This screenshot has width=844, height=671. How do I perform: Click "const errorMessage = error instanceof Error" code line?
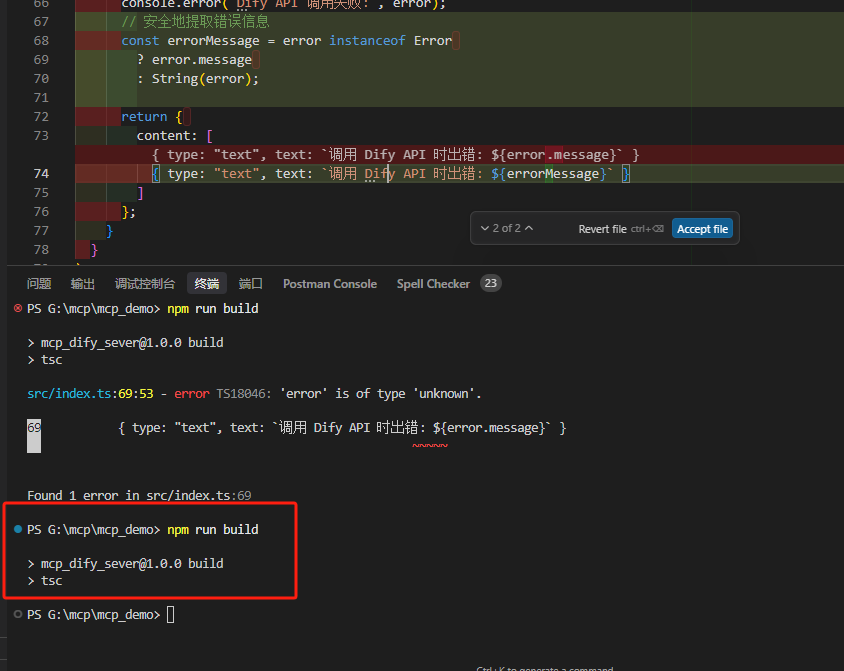tap(286, 40)
